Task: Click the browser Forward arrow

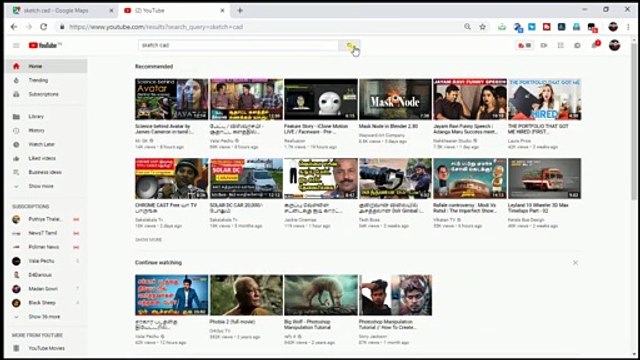Action: (29, 27)
